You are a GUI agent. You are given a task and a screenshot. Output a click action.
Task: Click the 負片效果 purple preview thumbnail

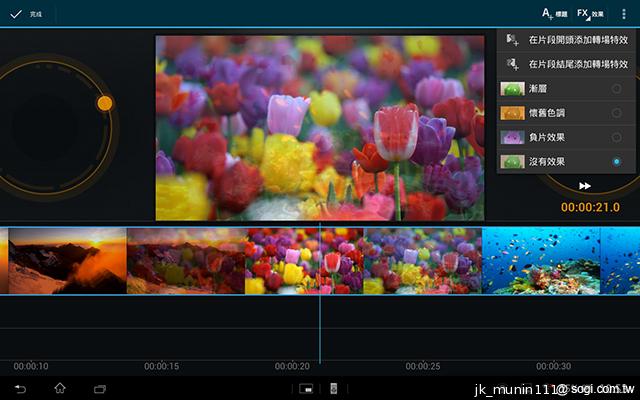pos(512,138)
